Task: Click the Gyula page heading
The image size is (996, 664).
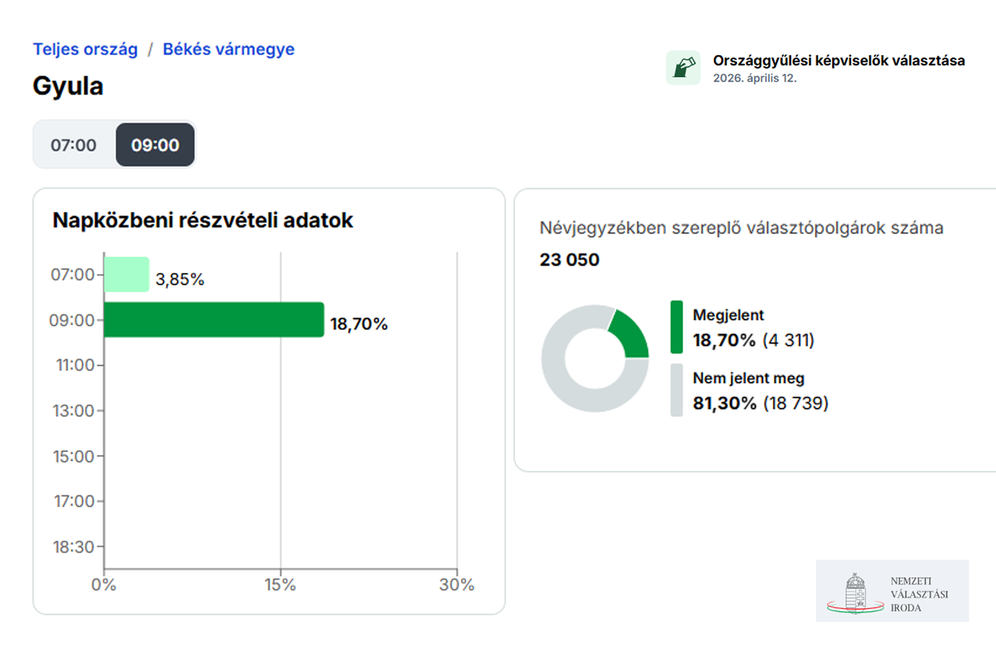Action: 68,86
